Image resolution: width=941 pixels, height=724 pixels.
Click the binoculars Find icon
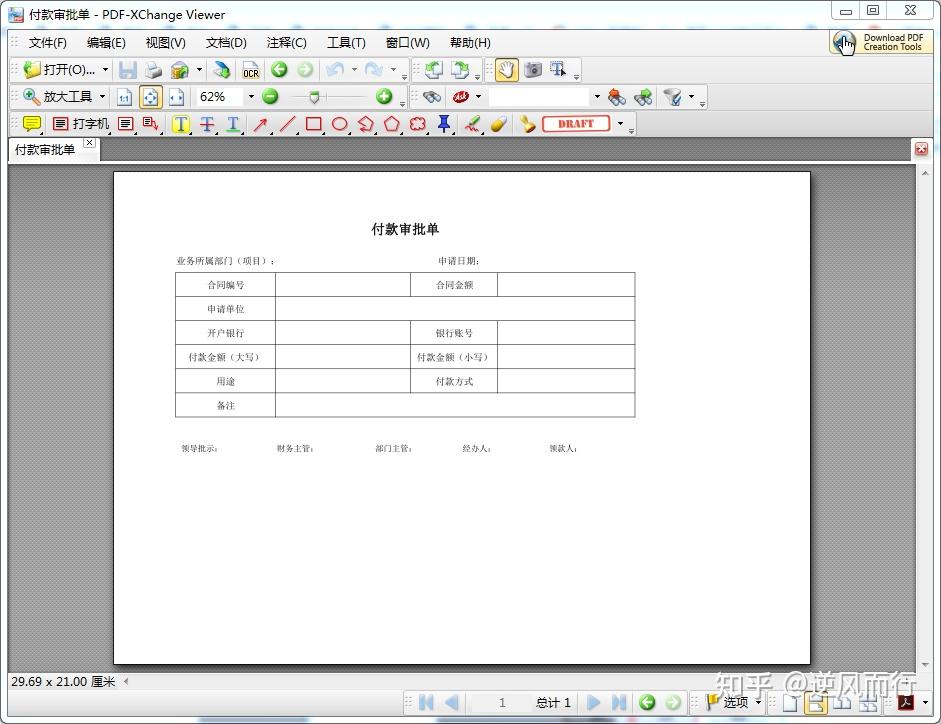click(432, 97)
